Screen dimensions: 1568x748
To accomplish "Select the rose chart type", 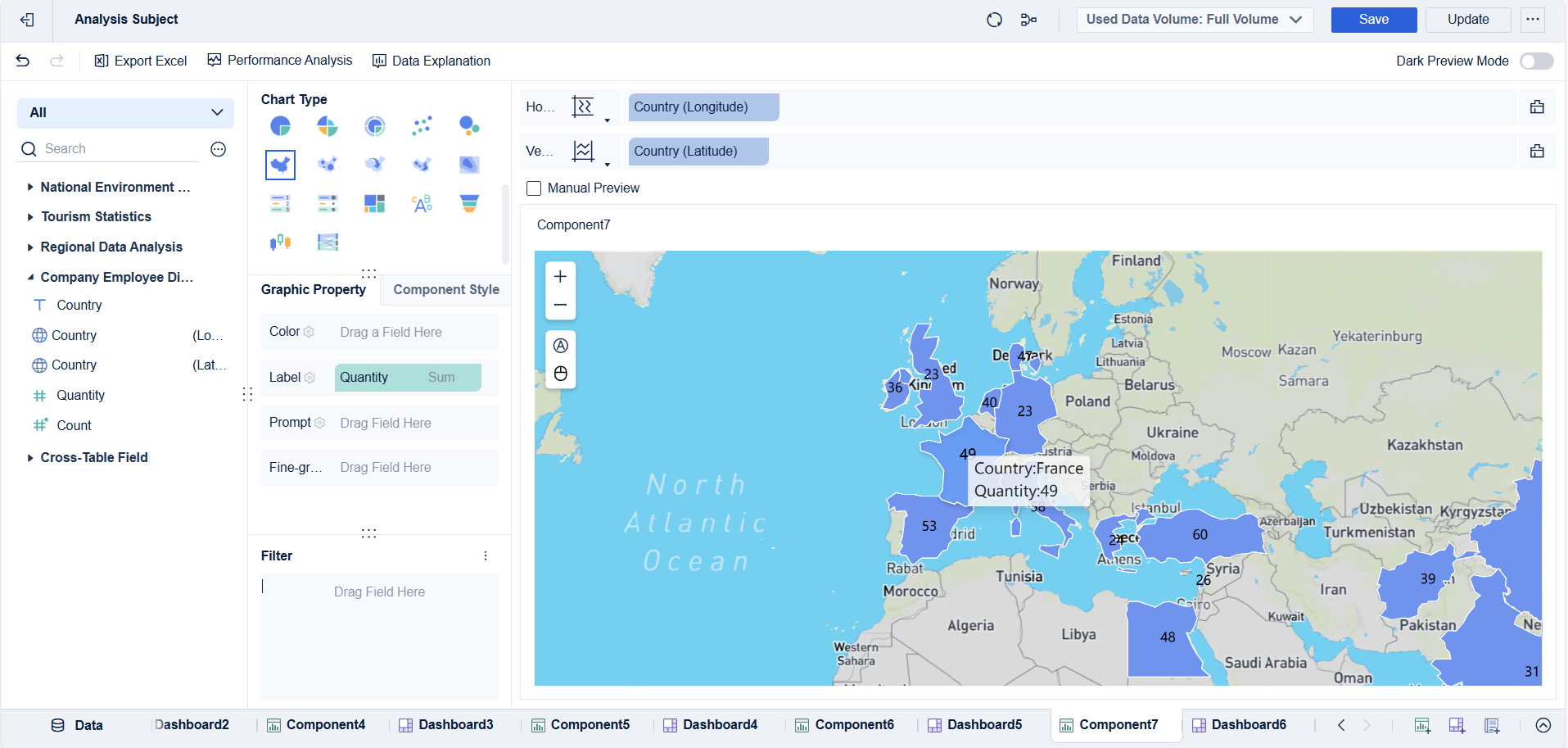I will pyautogui.click(x=328, y=125).
